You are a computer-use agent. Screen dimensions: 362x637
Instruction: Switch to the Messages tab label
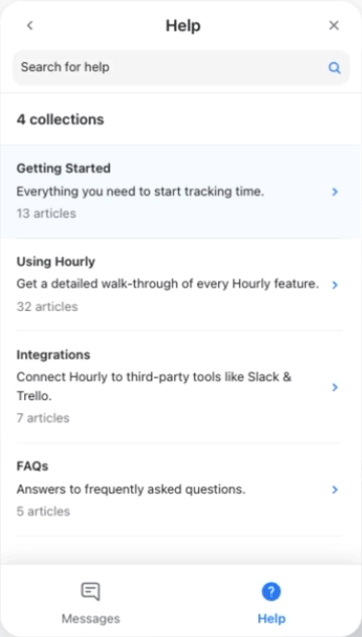point(91,619)
